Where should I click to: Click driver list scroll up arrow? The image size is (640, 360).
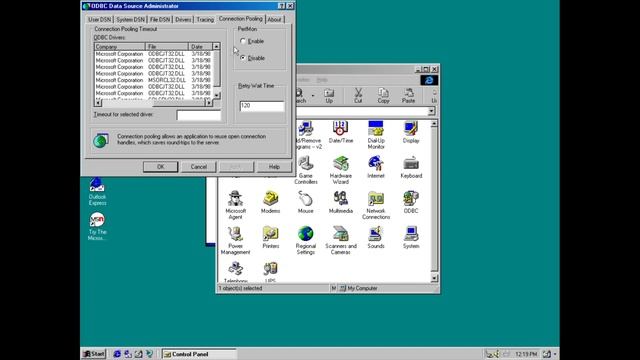click(x=217, y=47)
